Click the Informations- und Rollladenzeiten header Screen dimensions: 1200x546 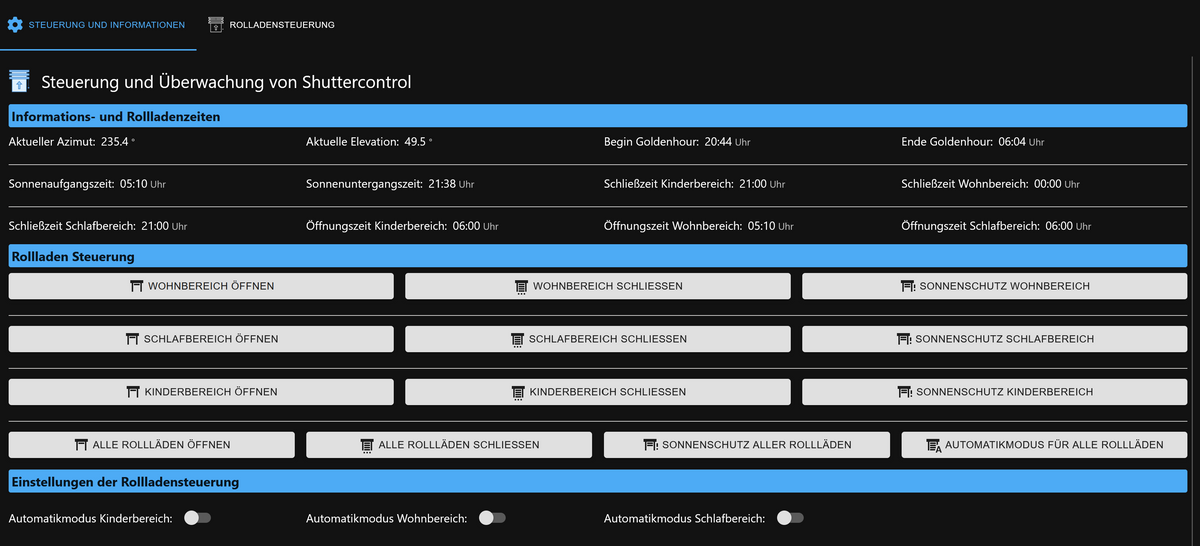tap(598, 116)
